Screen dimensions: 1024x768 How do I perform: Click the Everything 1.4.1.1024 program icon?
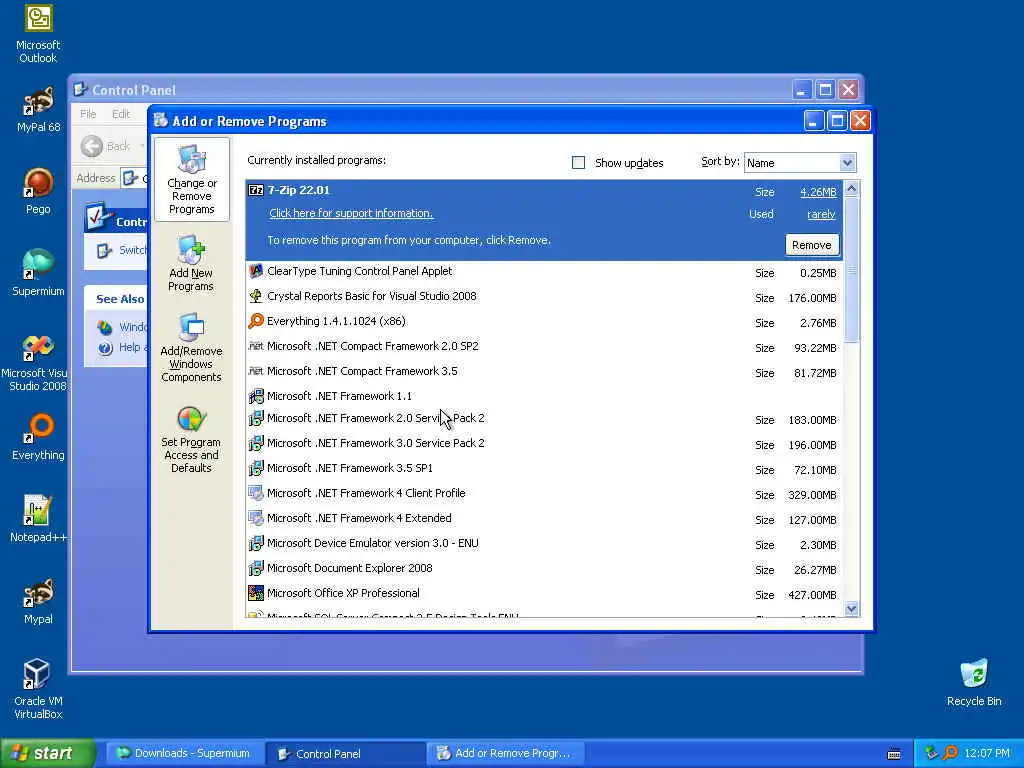(256, 321)
